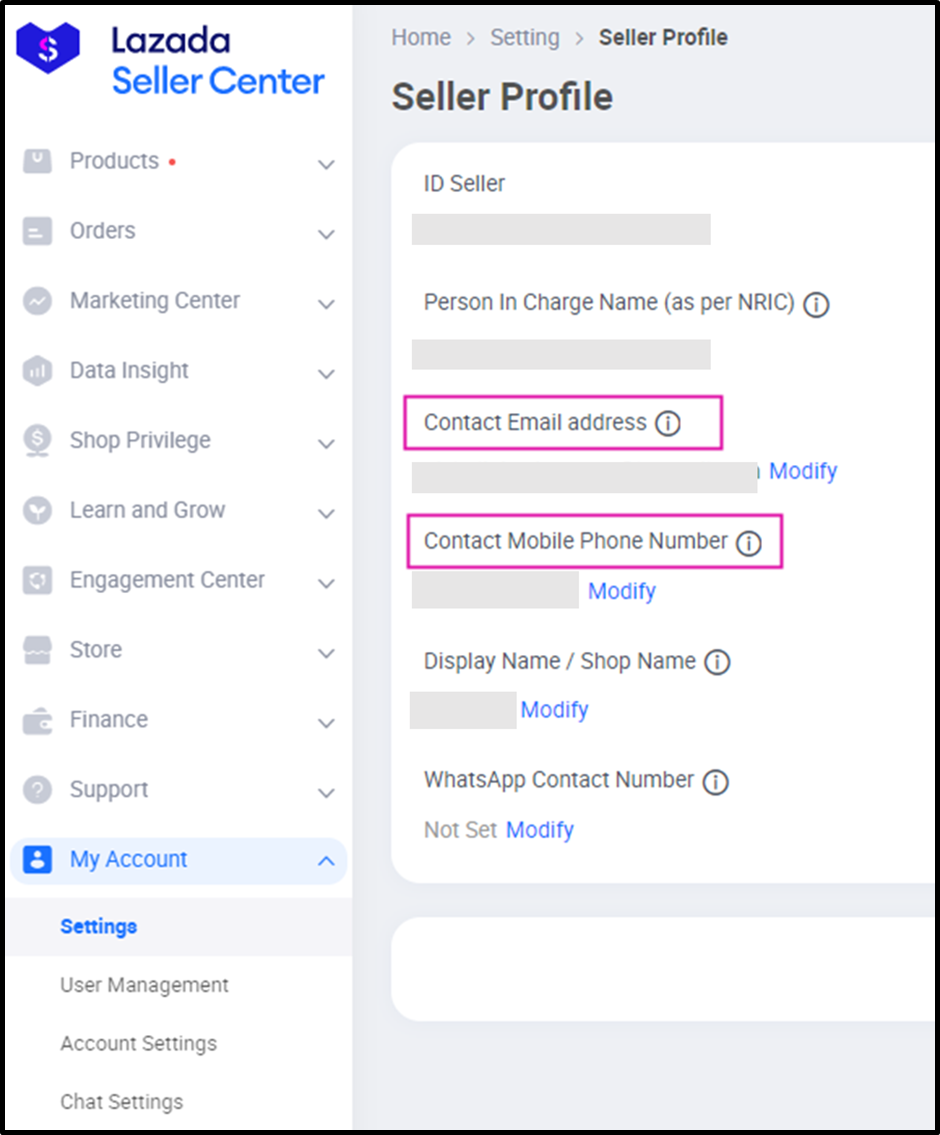Click the Home breadcrumb link
The height and width of the screenshot is (1135, 940).
coord(421,37)
